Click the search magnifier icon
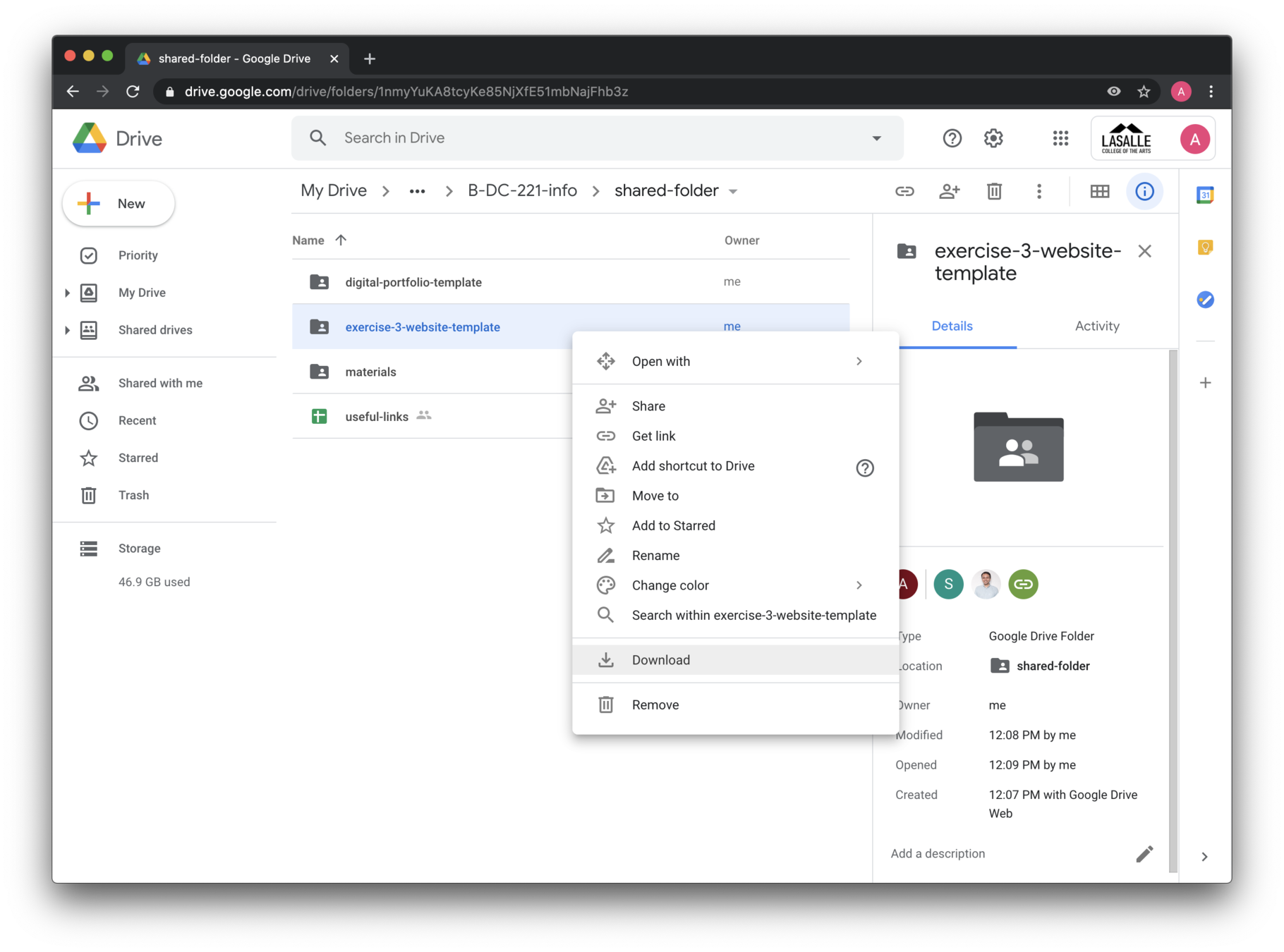The height and width of the screenshot is (952, 1284). pyautogui.click(x=318, y=138)
